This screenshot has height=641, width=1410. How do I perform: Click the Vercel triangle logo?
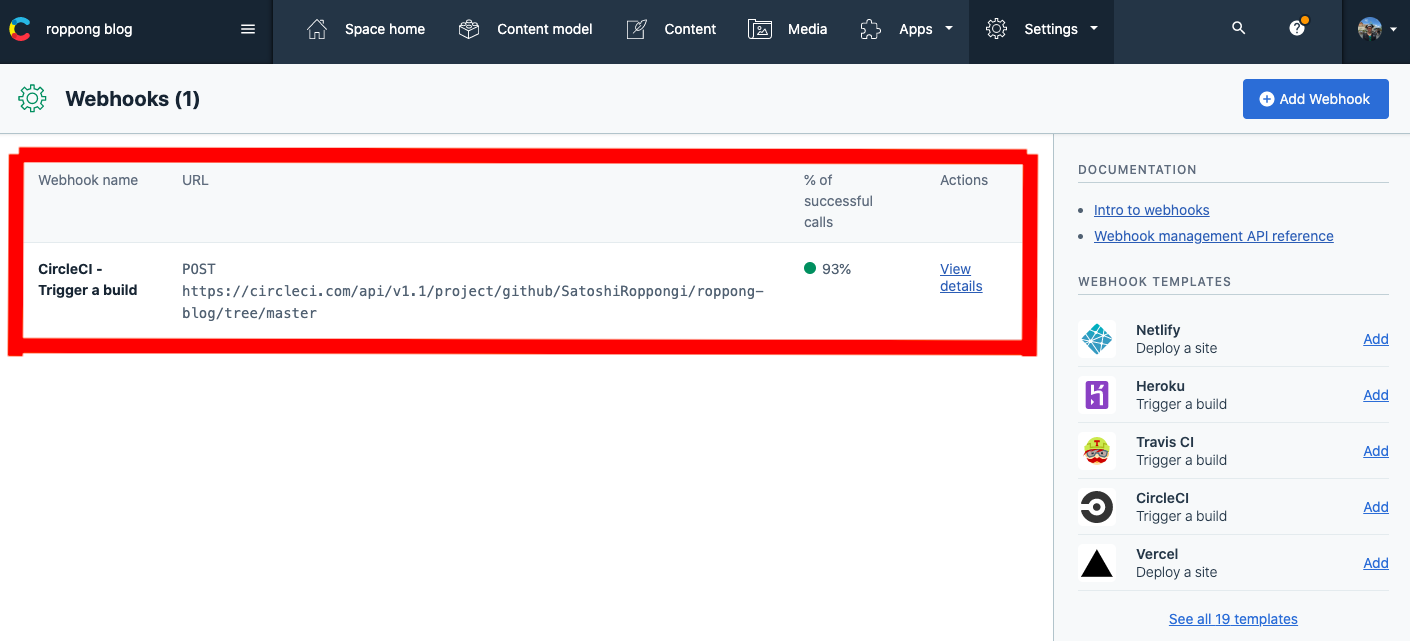(1097, 563)
